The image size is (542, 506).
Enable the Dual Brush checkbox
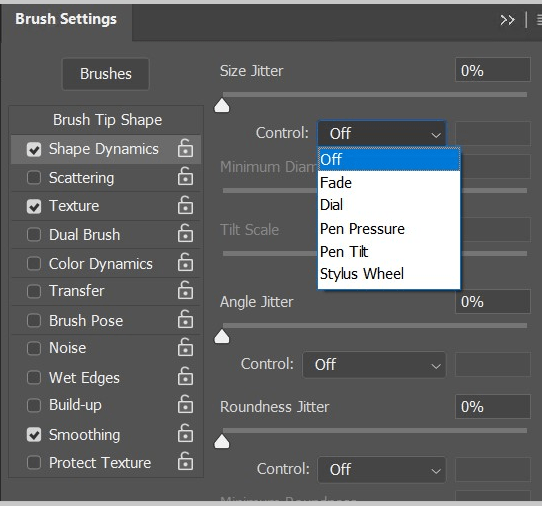(x=34, y=234)
